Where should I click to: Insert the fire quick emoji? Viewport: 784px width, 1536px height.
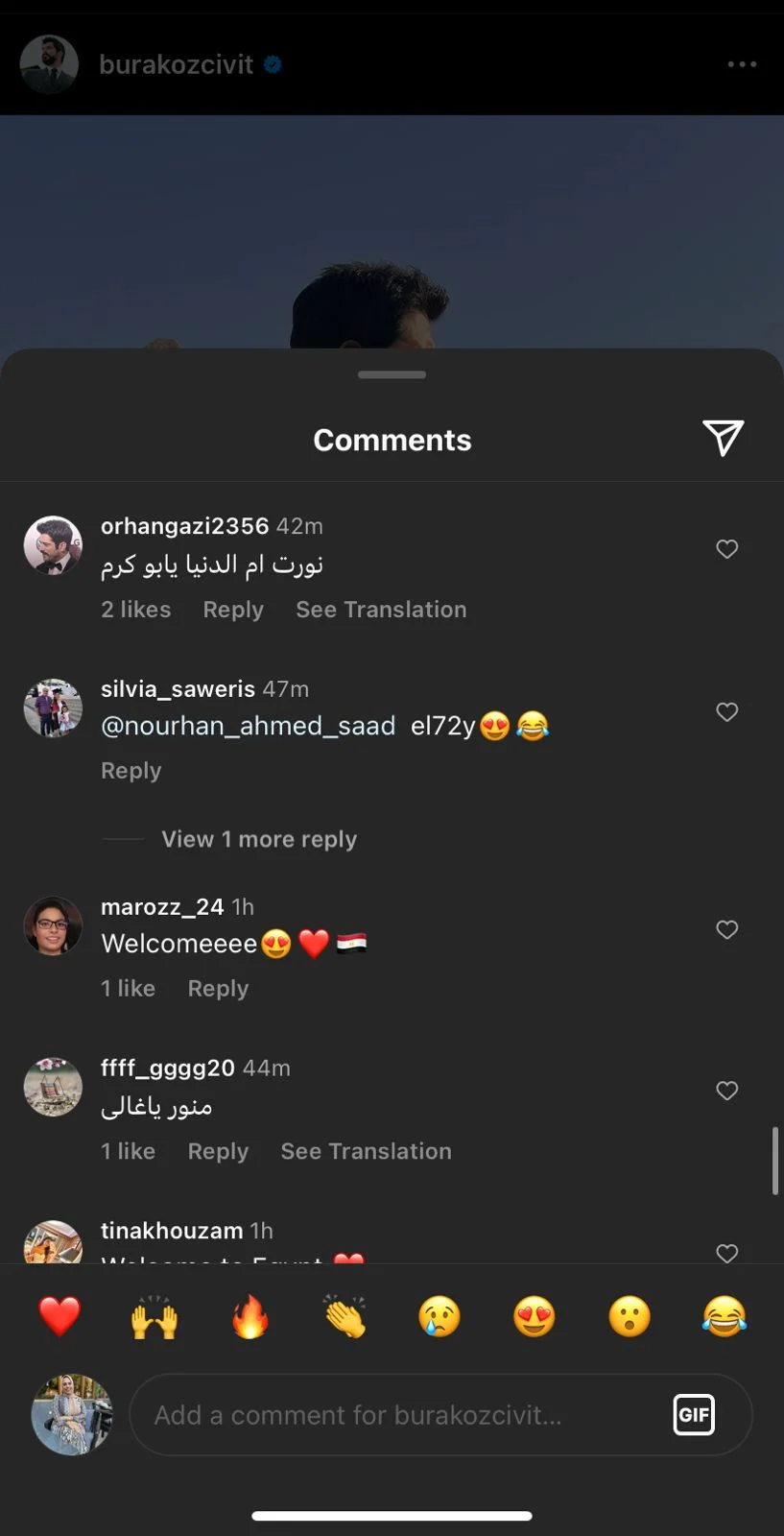249,1316
